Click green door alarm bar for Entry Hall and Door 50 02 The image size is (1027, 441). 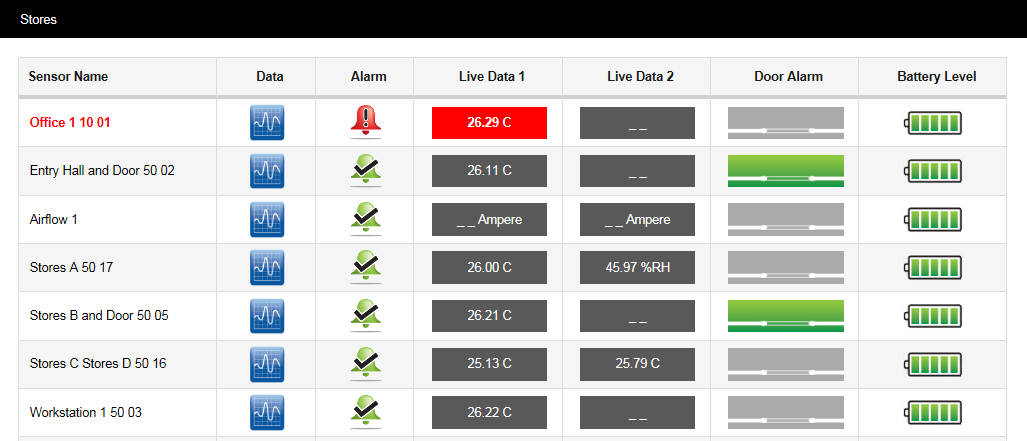785,171
